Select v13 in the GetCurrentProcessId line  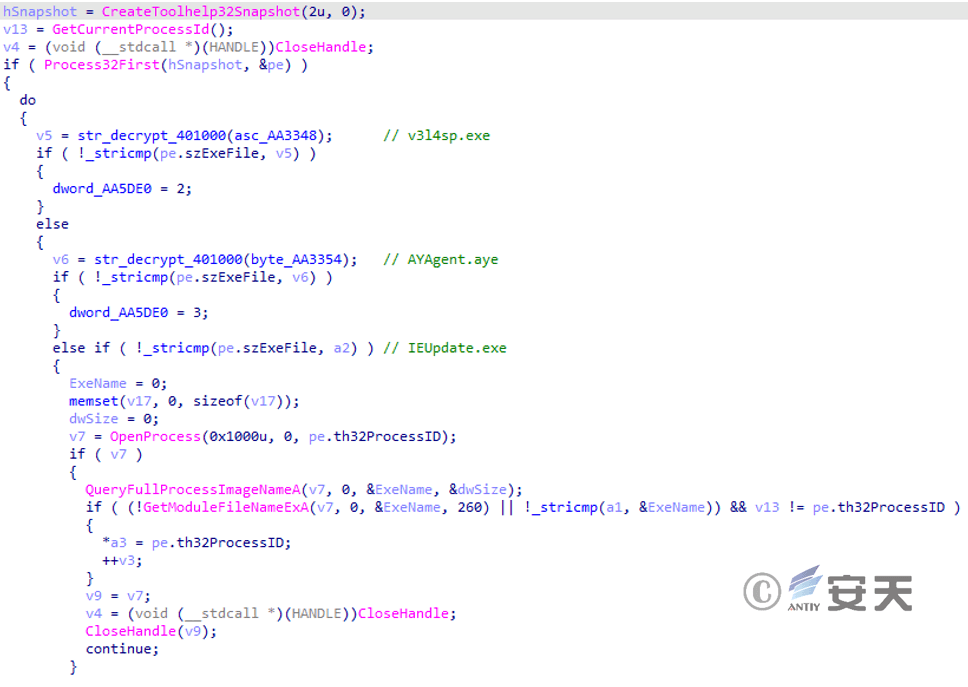point(15,29)
